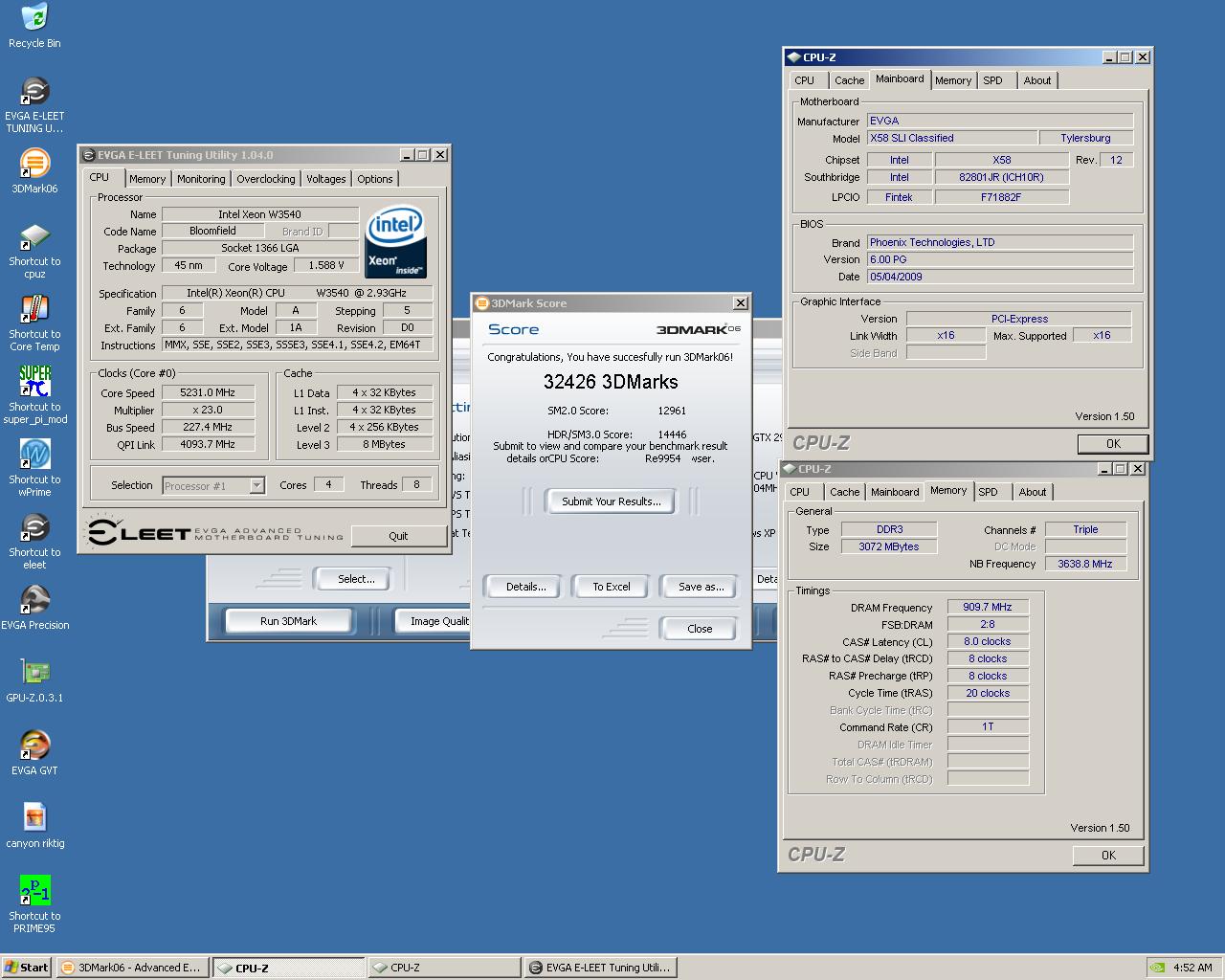
Task: Click Image Quality button in 3DMark06
Action: pos(434,621)
